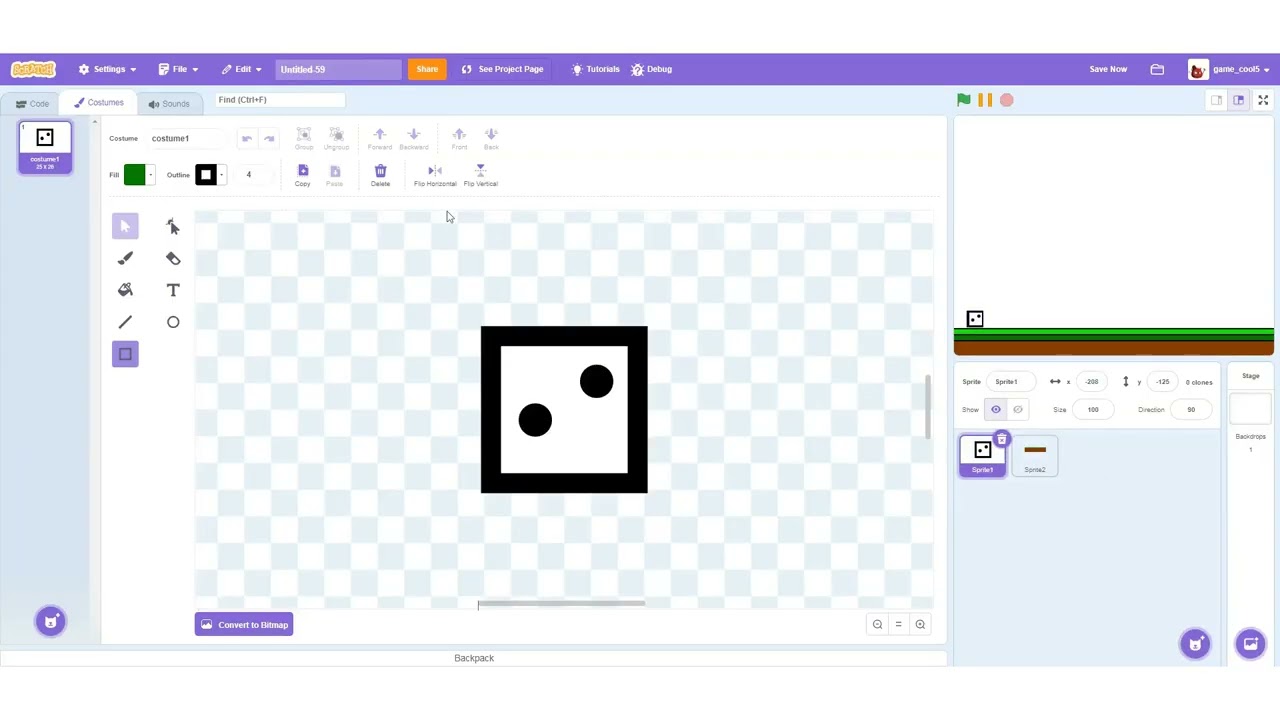Open the Edit dropdown menu

tap(241, 69)
